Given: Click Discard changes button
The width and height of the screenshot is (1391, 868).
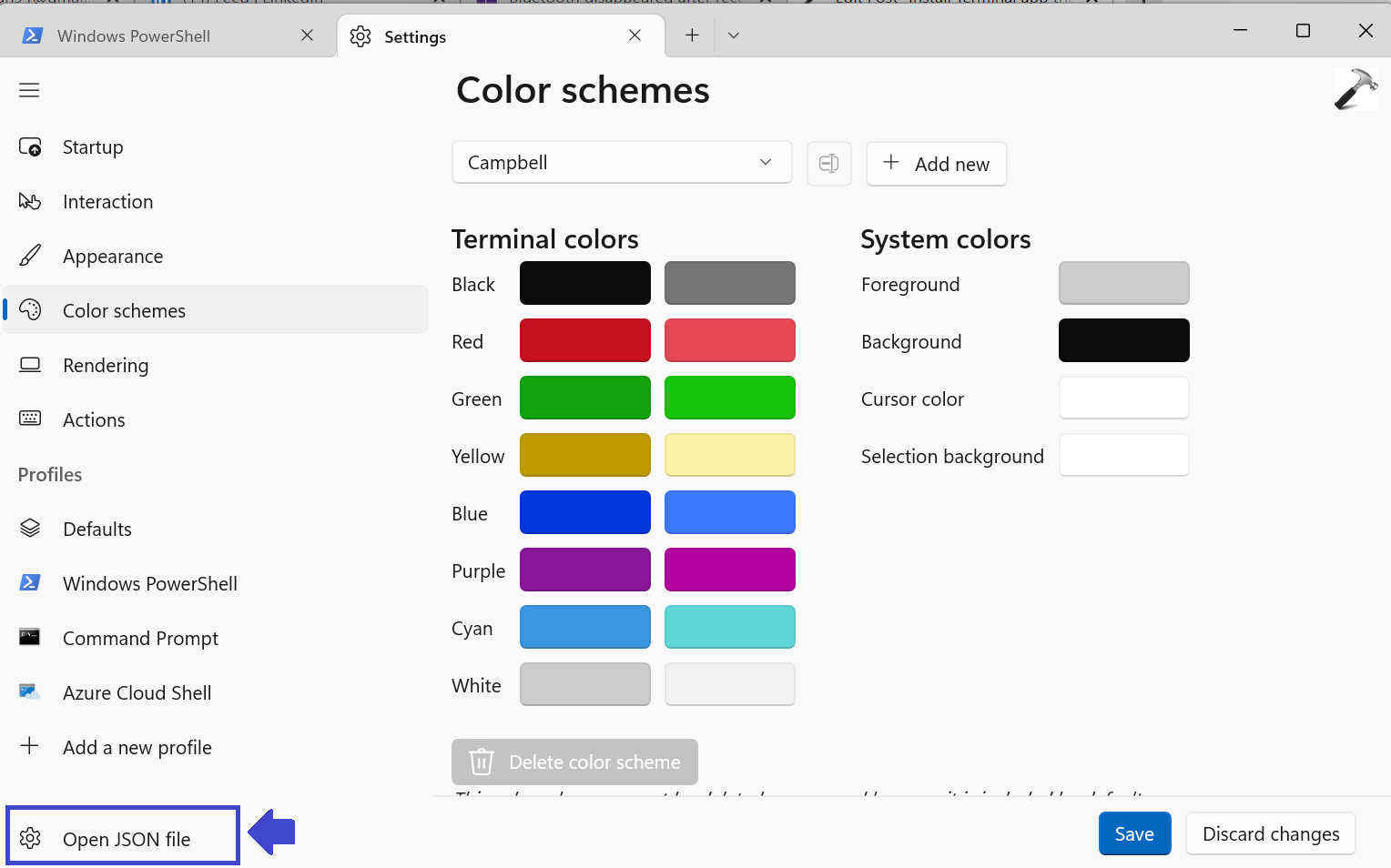Looking at the screenshot, I should coord(1270,834).
